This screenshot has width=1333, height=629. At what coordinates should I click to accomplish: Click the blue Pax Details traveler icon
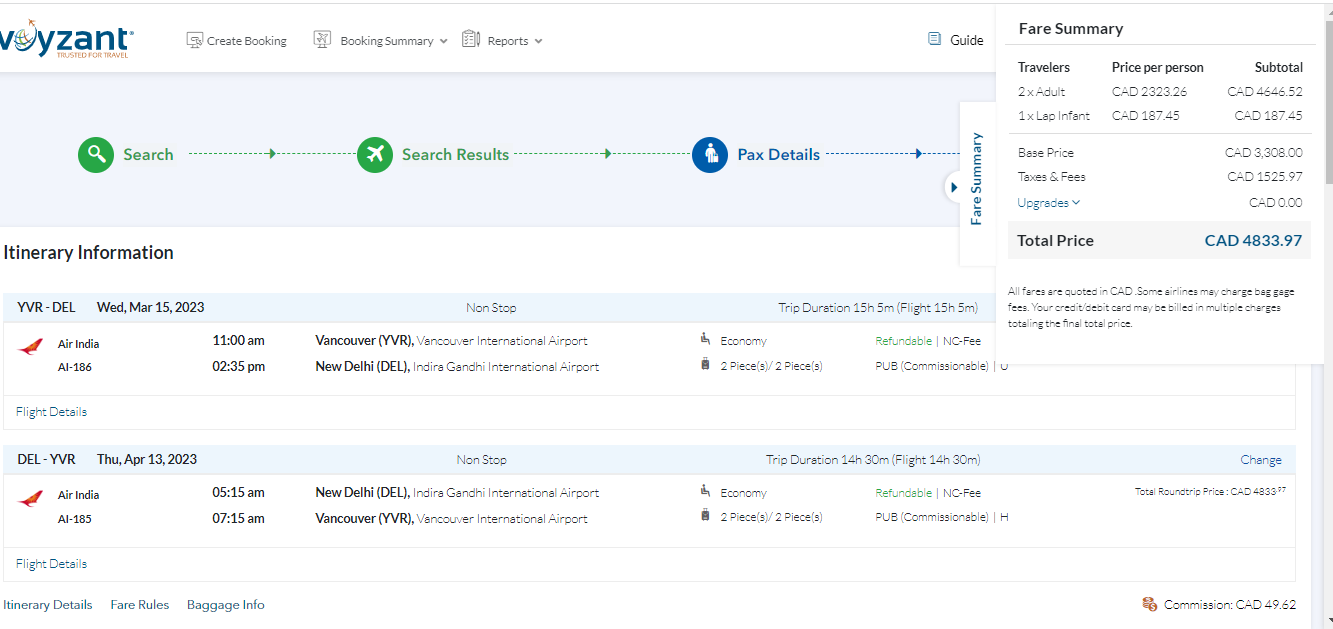tap(710, 154)
